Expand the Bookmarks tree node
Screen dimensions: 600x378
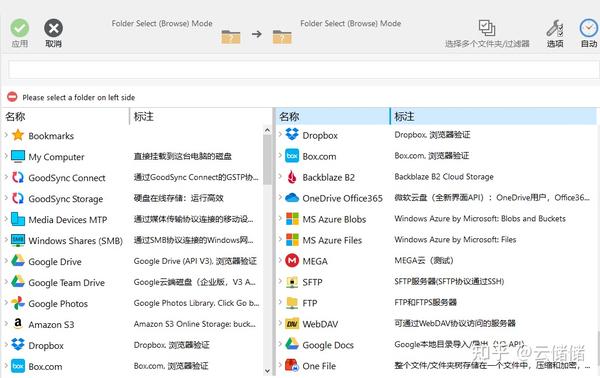6,135
